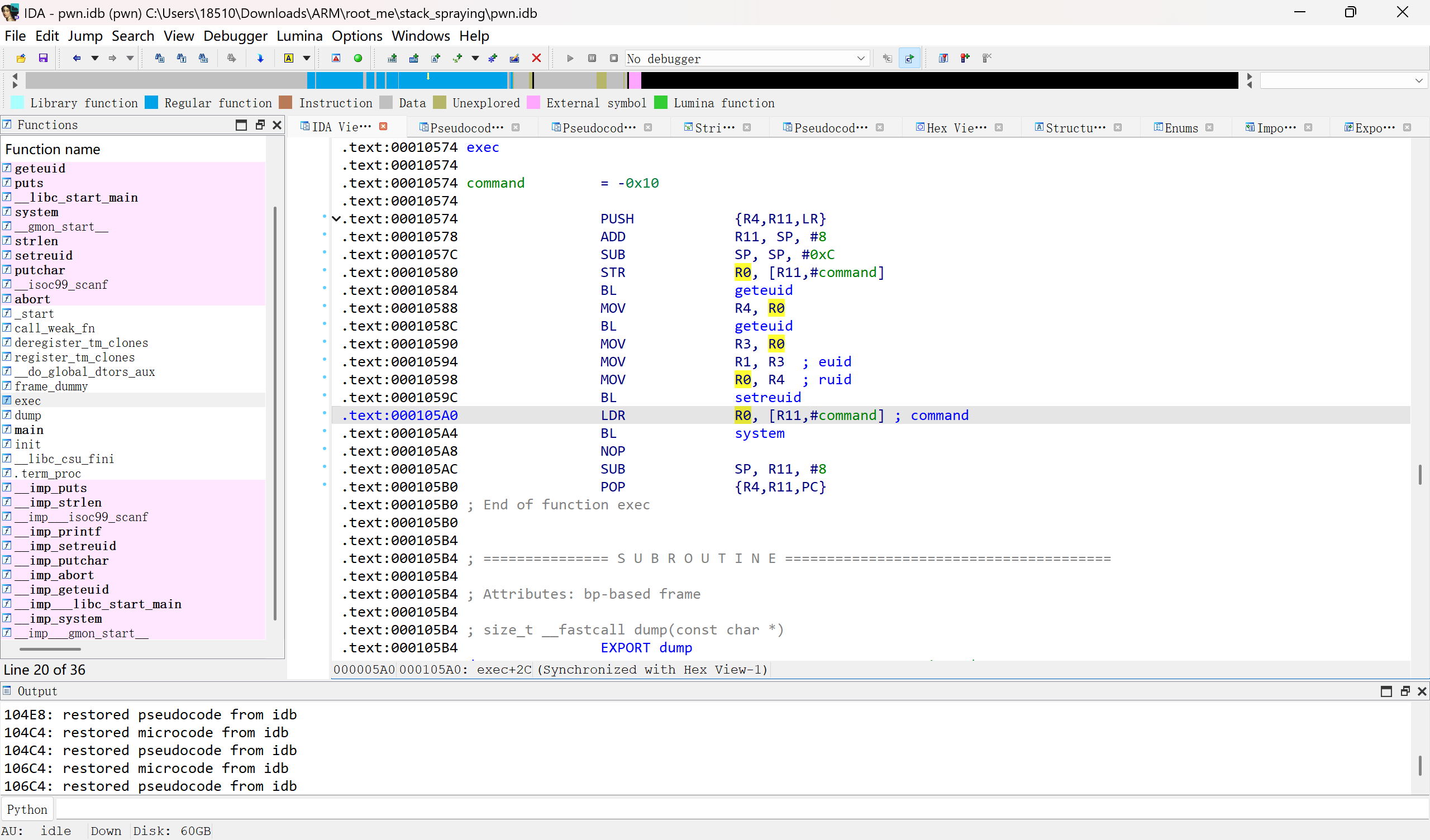Click the binoculars binary 101 search icon
The height and width of the screenshot is (840, 1430).
[203, 58]
